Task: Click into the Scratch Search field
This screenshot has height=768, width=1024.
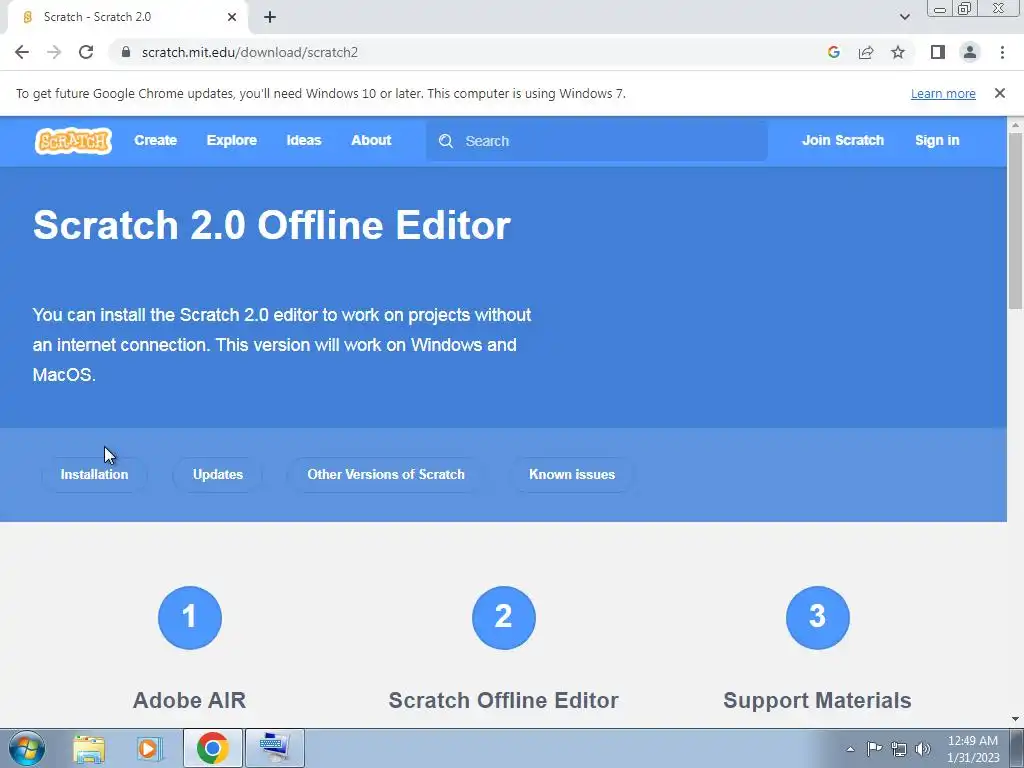Action: pos(596,141)
